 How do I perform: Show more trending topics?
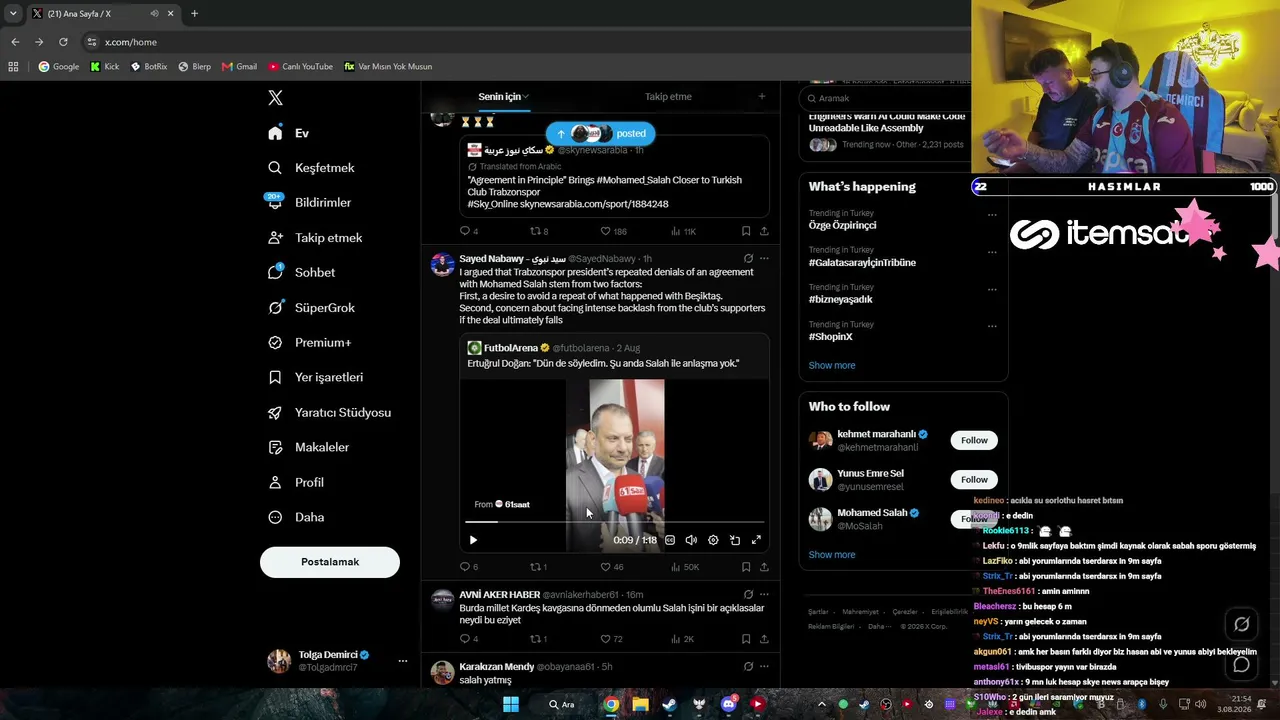pyautogui.click(x=832, y=365)
